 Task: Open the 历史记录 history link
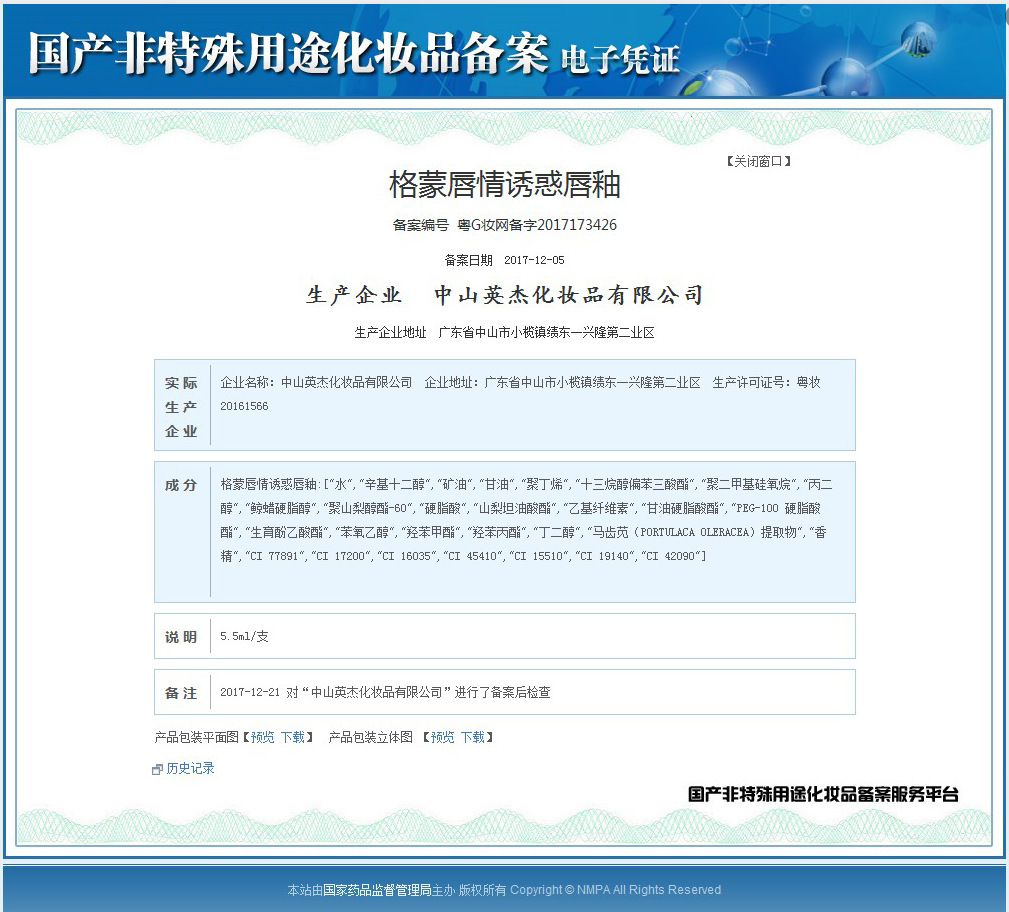[x=190, y=768]
